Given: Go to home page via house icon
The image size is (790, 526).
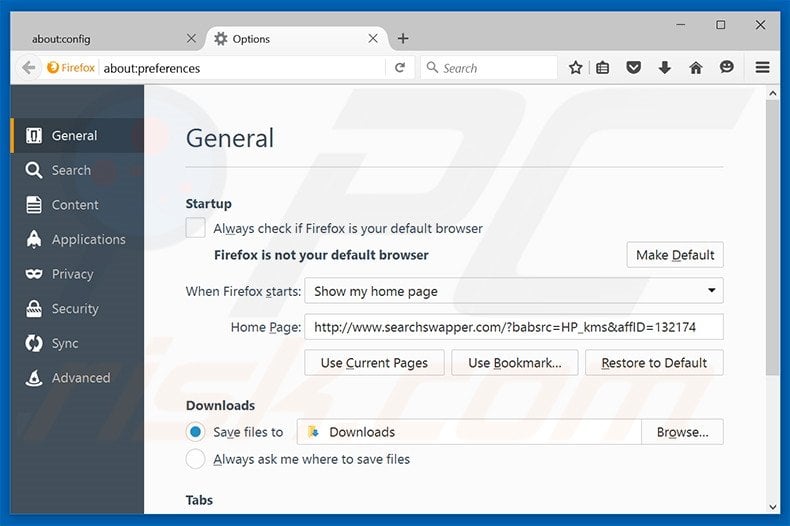Looking at the screenshot, I should pyautogui.click(x=696, y=68).
